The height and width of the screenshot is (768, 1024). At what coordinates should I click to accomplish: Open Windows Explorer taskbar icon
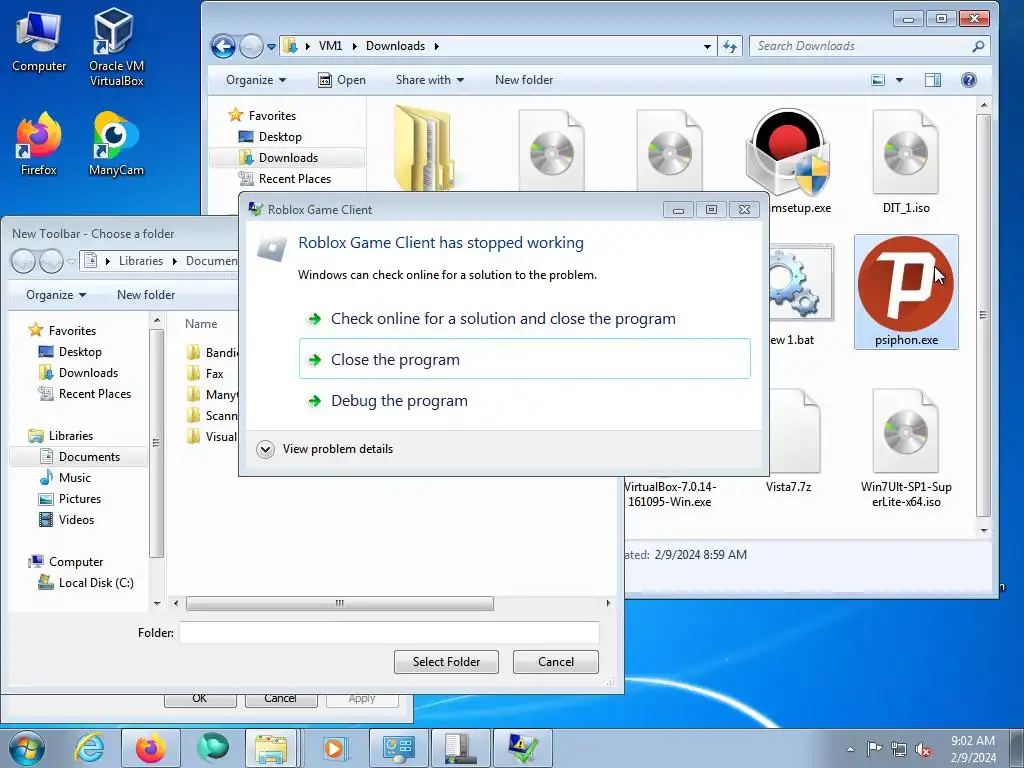pyautogui.click(x=272, y=748)
